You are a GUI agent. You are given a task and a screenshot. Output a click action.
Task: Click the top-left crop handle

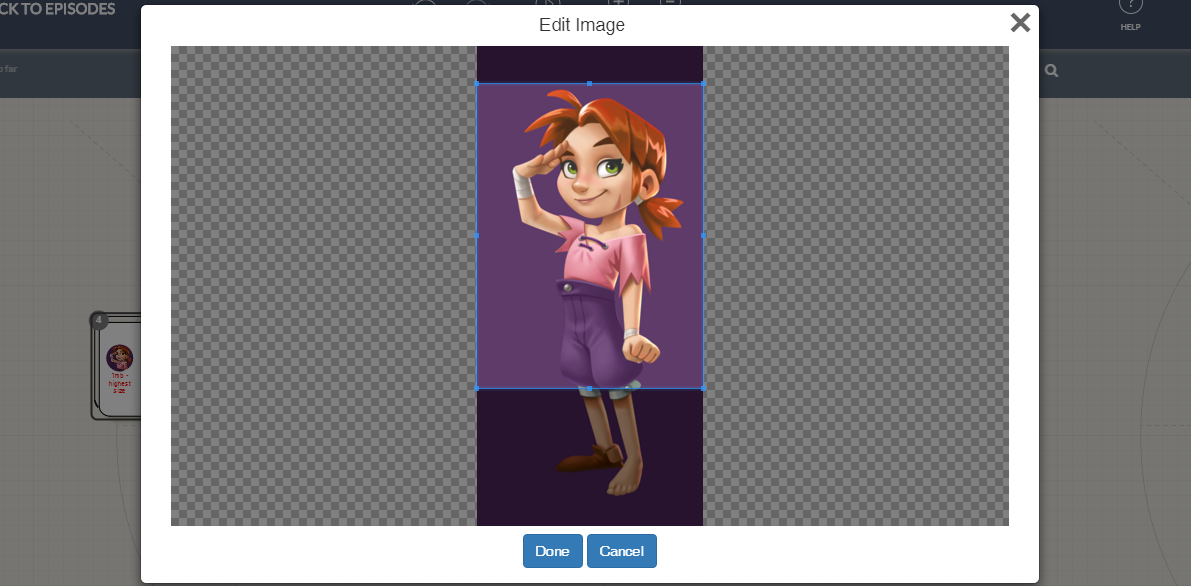pos(476,84)
